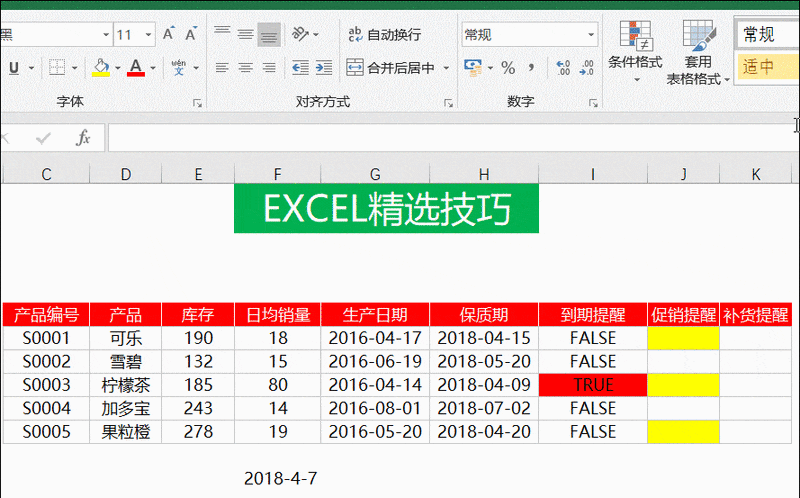Open the underline style dropdown arrow
800x498 pixels.
[x=31, y=67]
